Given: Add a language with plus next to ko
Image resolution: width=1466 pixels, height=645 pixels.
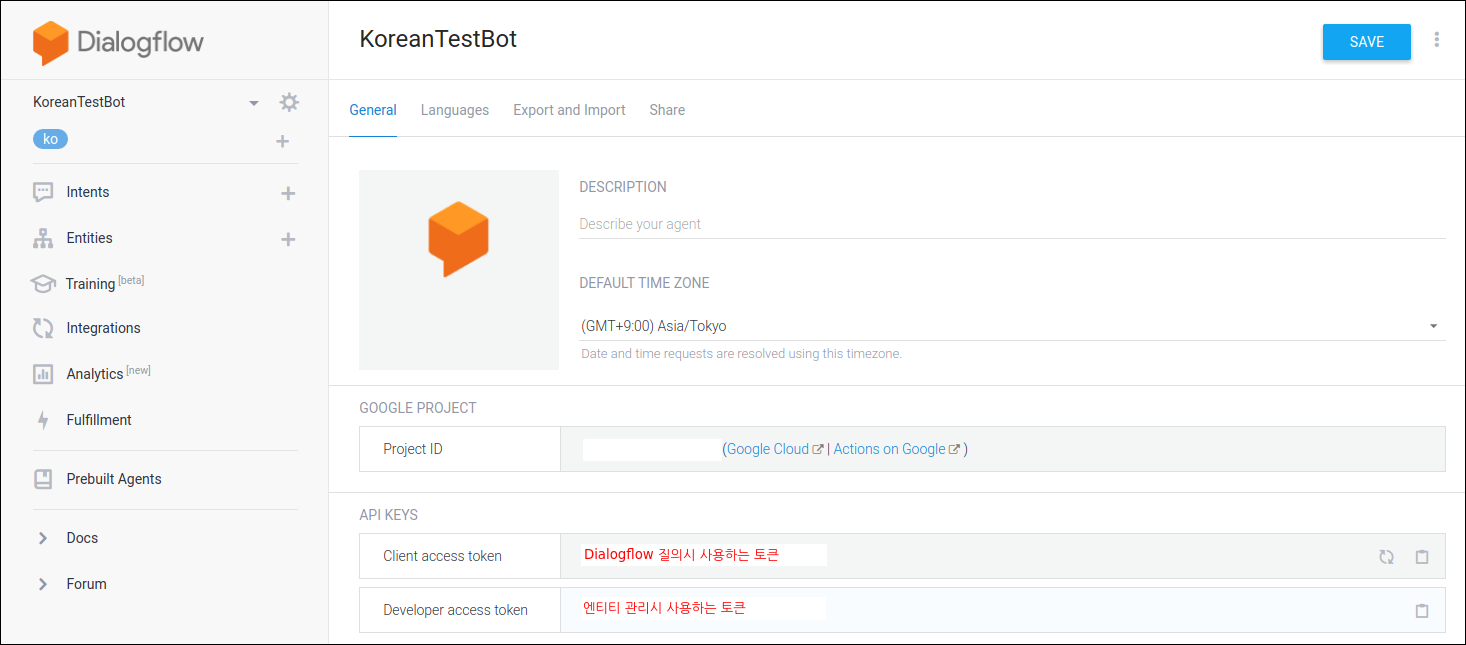Looking at the screenshot, I should (282, 141).
